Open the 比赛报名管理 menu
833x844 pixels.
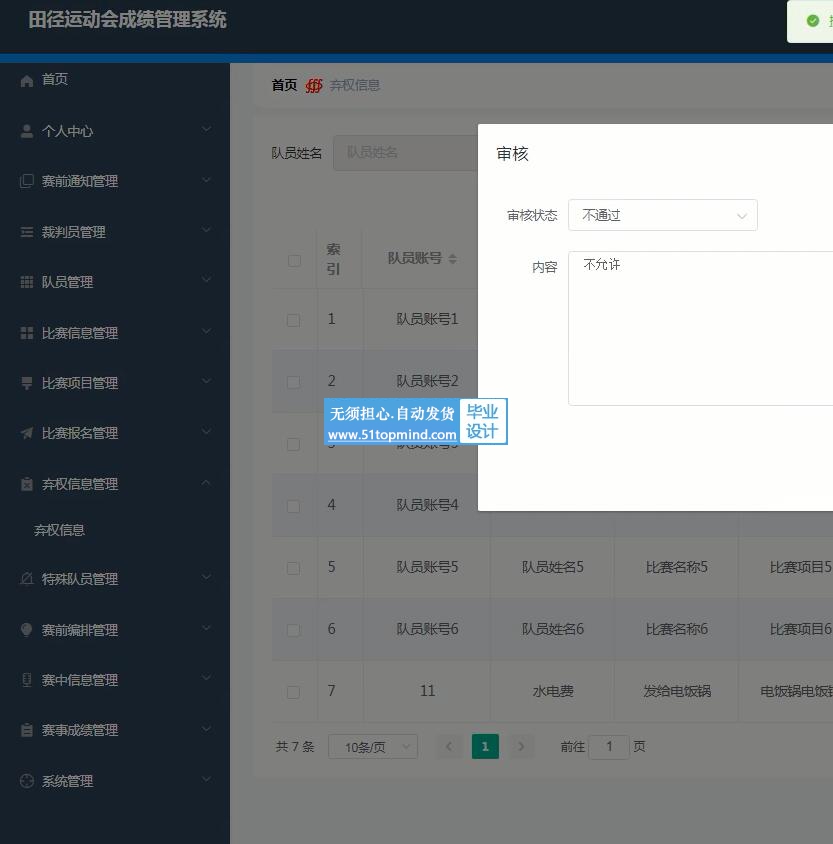tap(115, 433)
